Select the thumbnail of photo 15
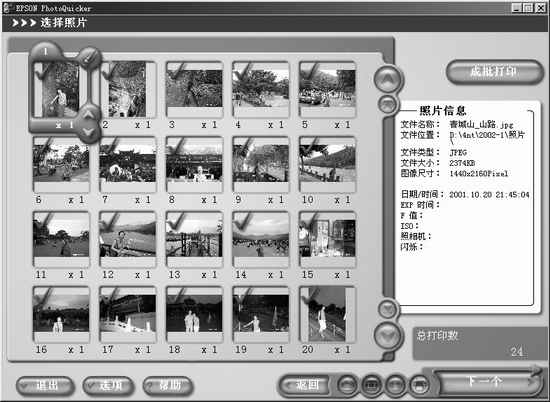The image size is (550, 402). (327, 239)
